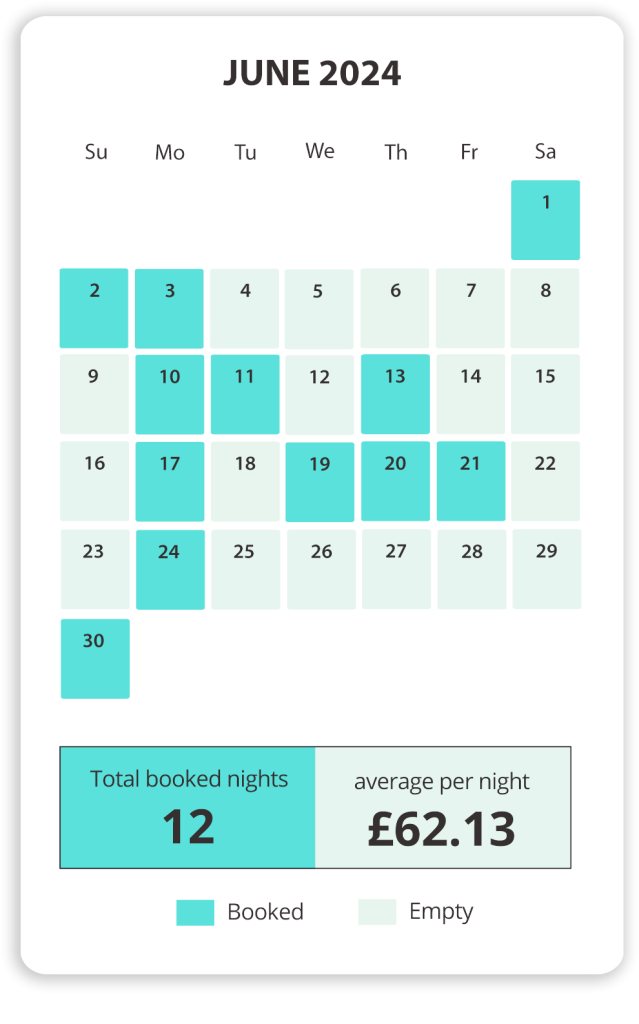Select booked date June 30
This screenshot has height=1024, width=639.
95,658
